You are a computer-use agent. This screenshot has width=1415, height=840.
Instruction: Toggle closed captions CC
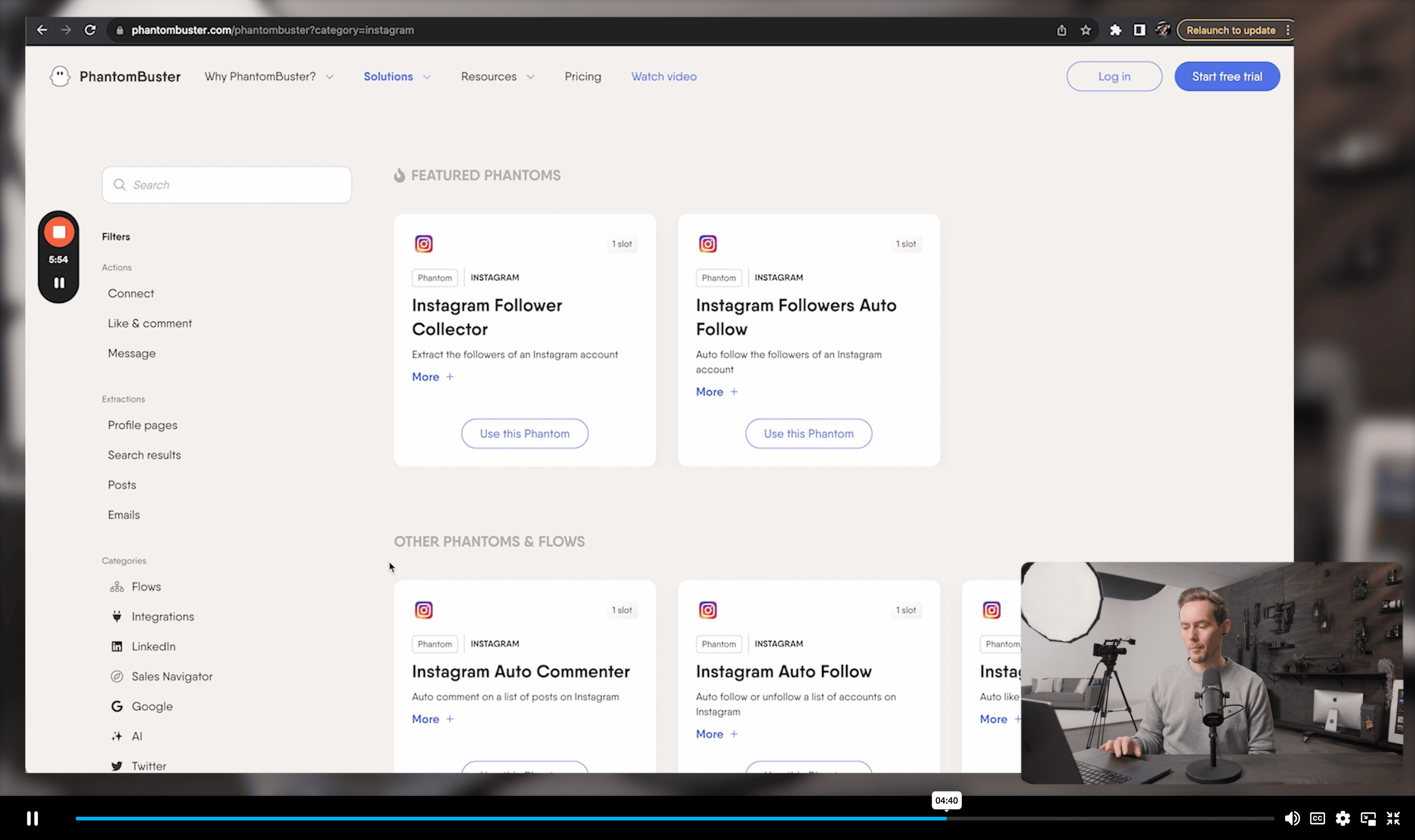pos(1317,818)
